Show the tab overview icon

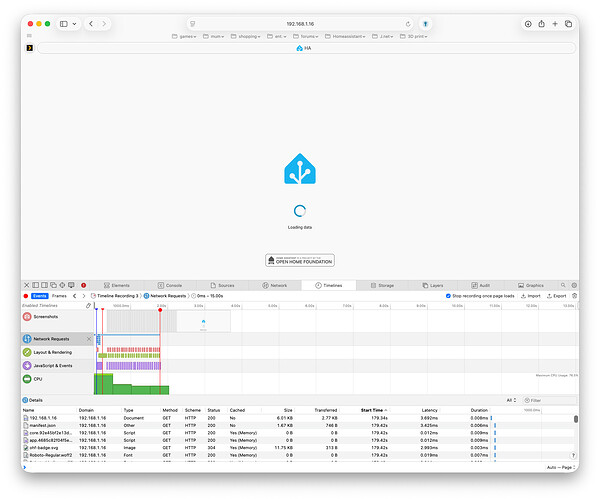(569, 24)
